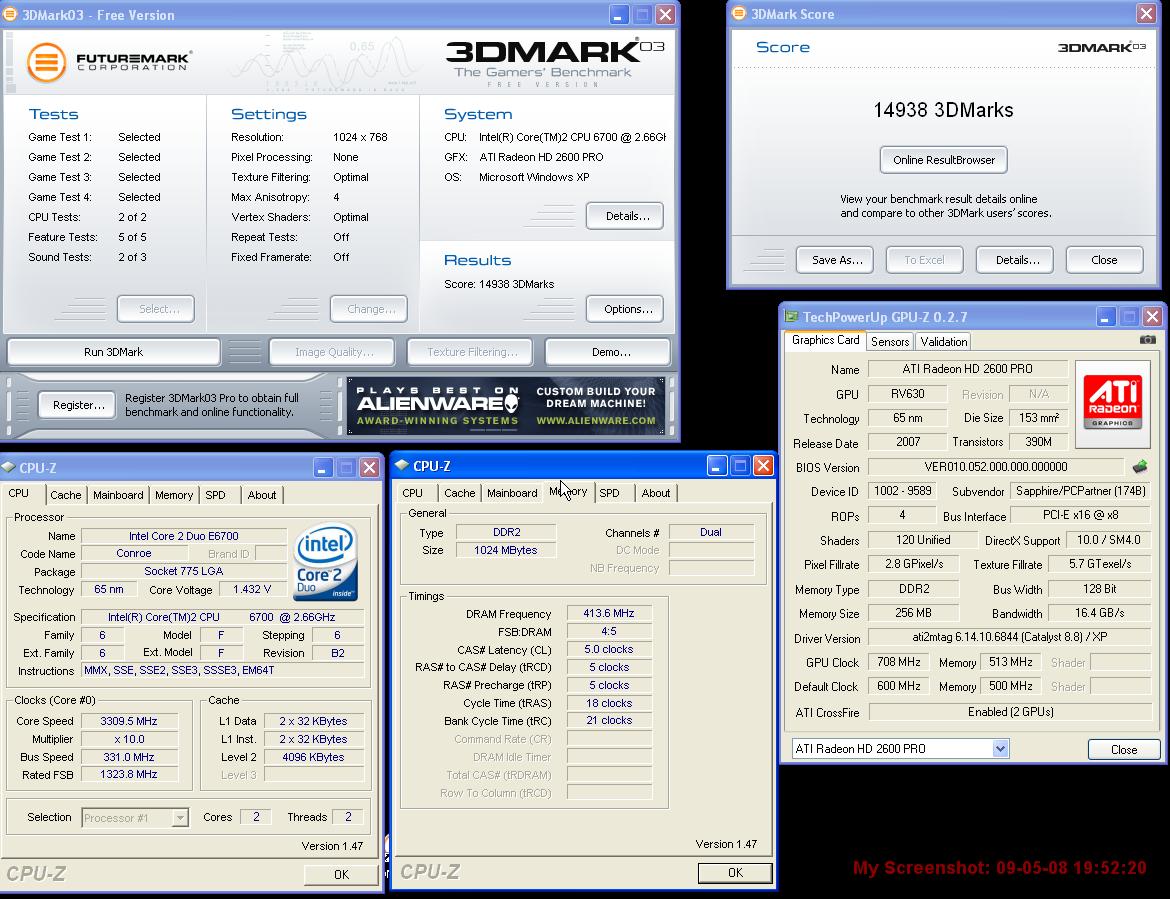
Task: Click the GPU Clock 708 MHz field
Action: coord(899,662)
